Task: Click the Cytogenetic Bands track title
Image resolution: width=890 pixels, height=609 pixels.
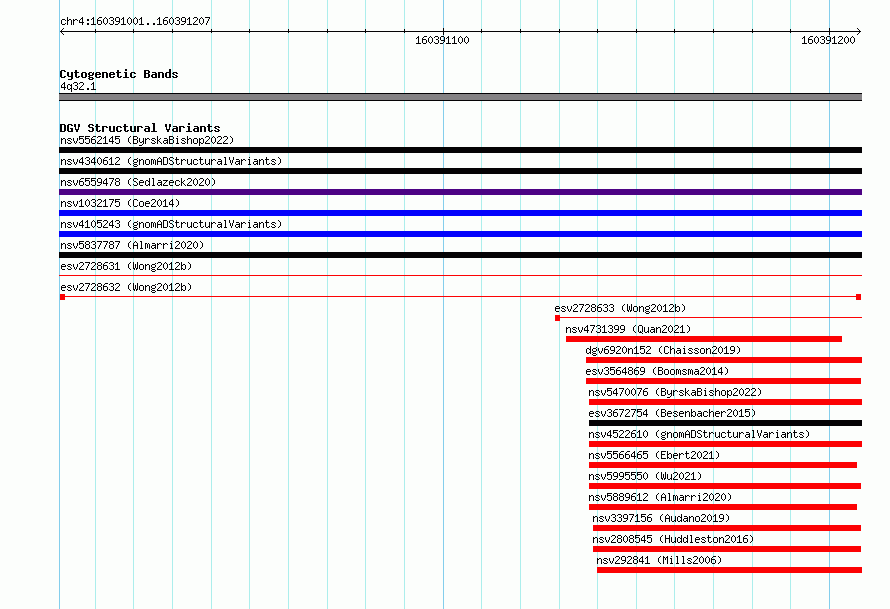Action: [x=119, y=74]
